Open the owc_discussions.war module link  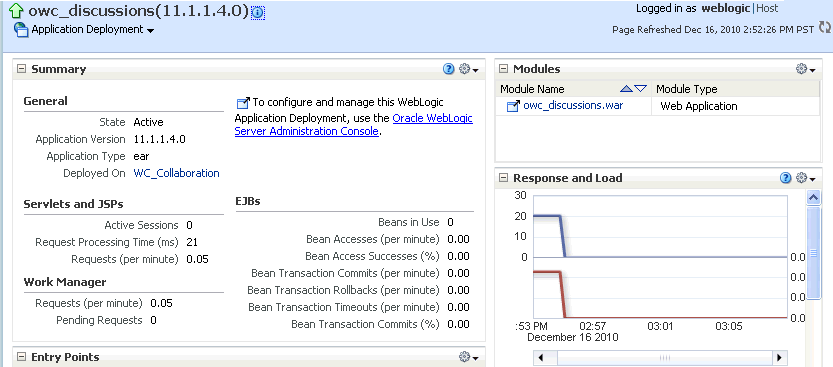pos(573,105)
